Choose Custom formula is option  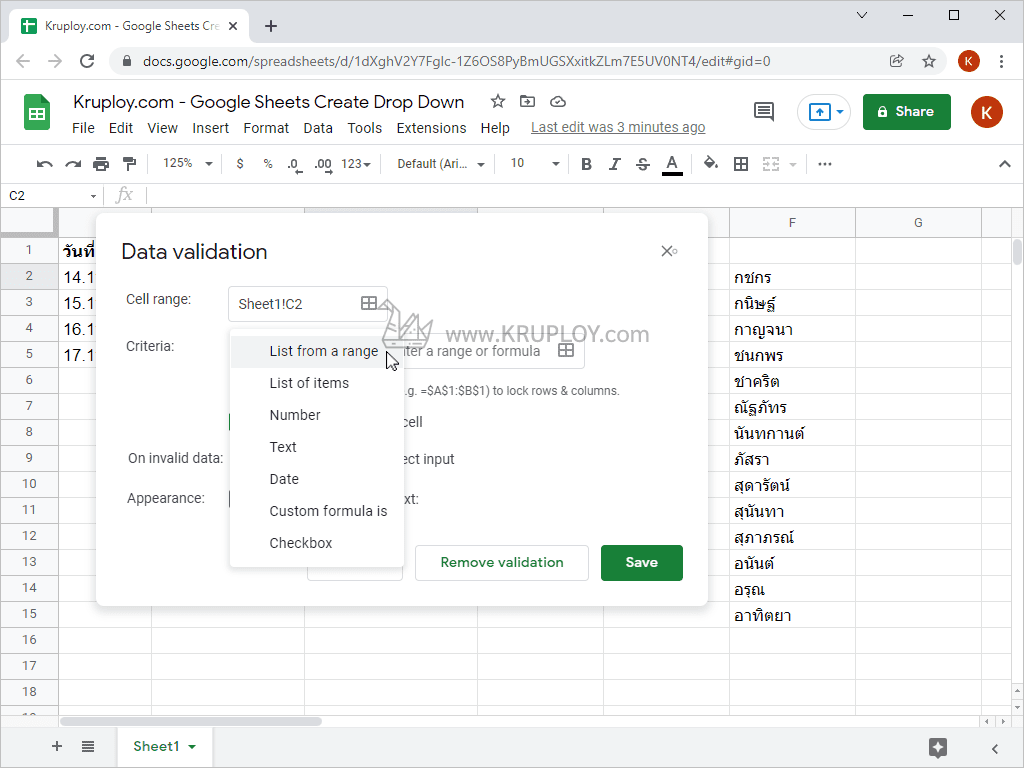[x=317, y=511]
